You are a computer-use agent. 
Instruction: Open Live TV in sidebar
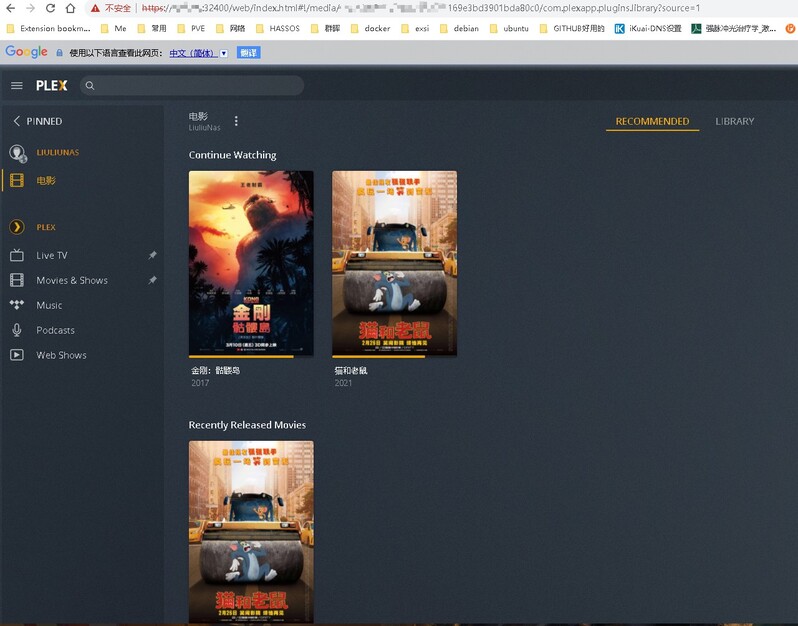[x=51, y=255]
